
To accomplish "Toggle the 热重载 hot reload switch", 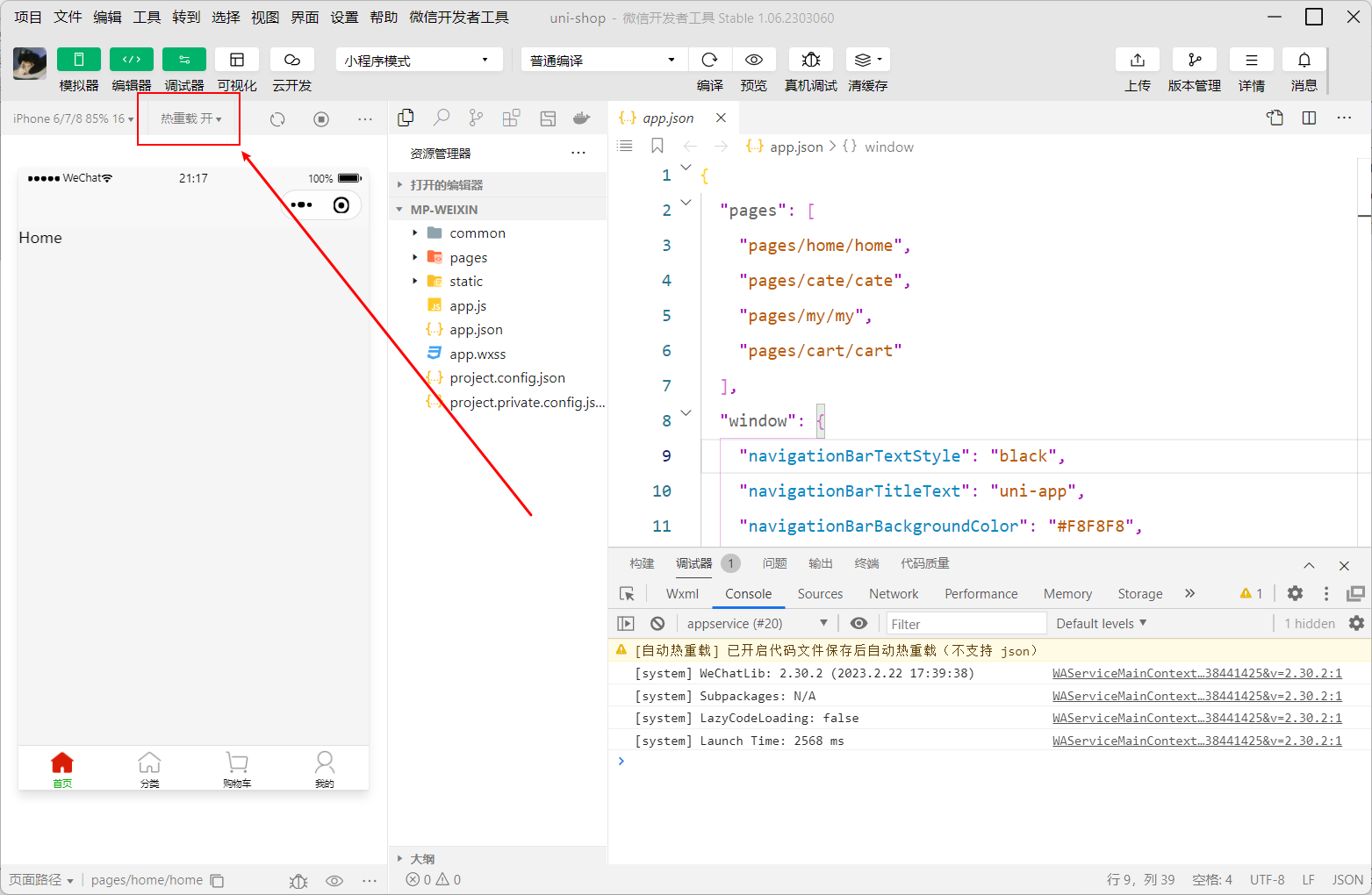I will pos(187,118).
